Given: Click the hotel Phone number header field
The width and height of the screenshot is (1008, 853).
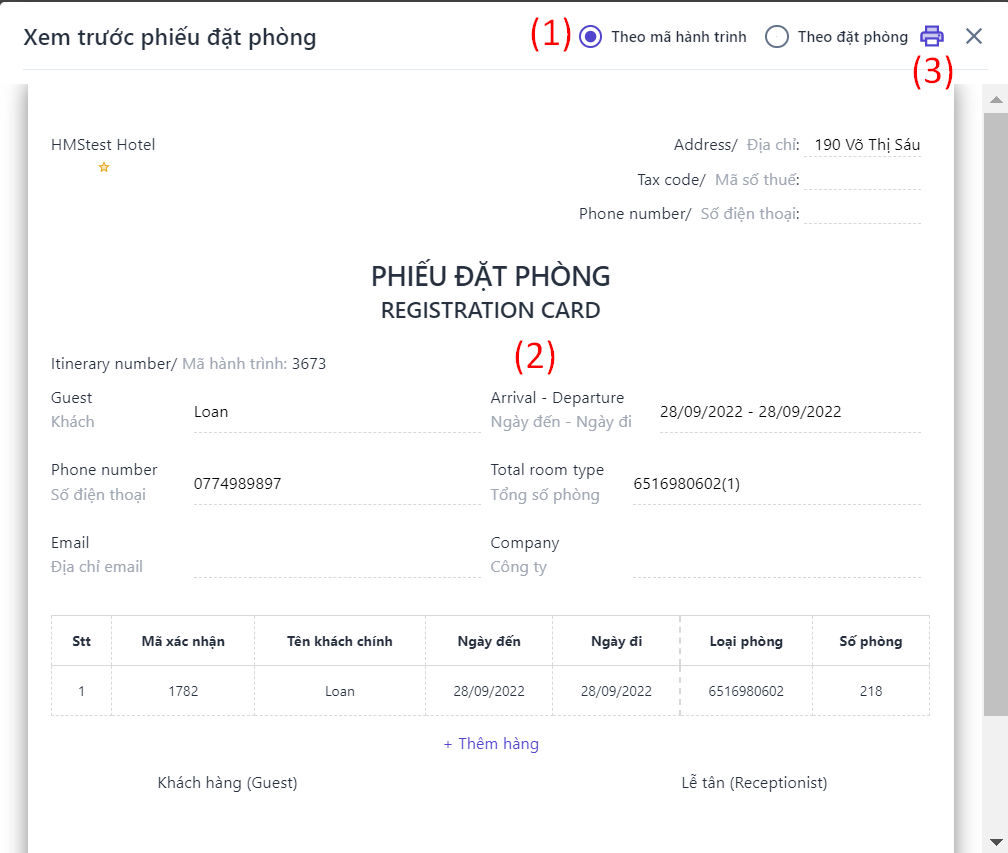Looking at the screenshot, I should (x=862, y=214).
